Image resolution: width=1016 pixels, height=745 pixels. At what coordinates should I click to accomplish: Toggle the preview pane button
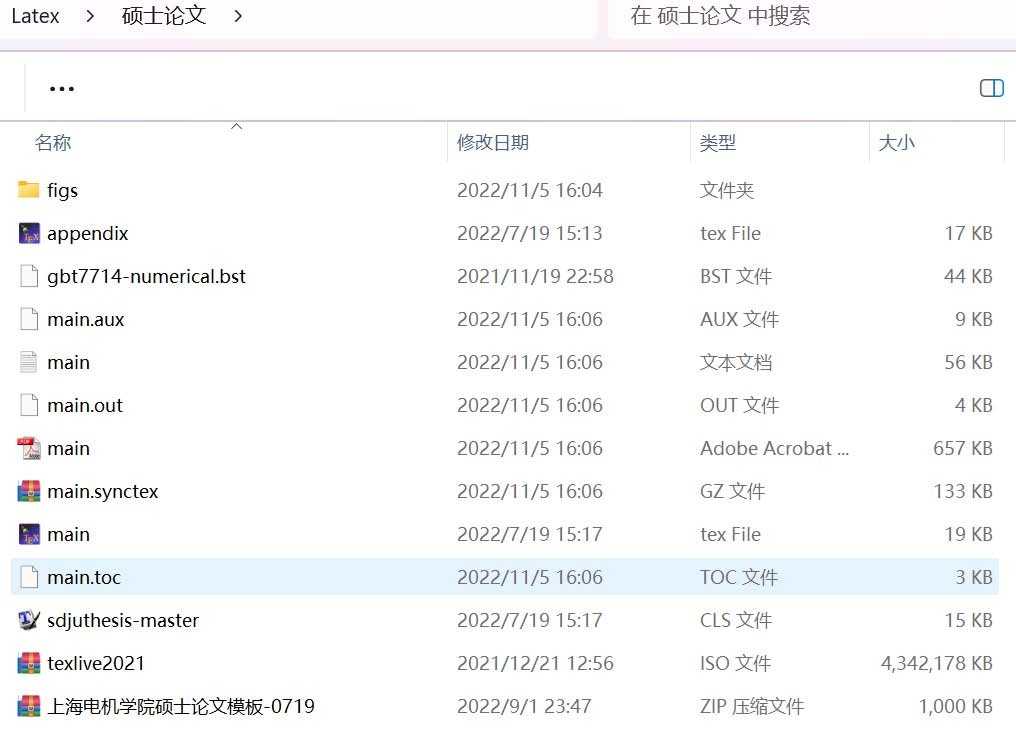click(x=991, y=89)
